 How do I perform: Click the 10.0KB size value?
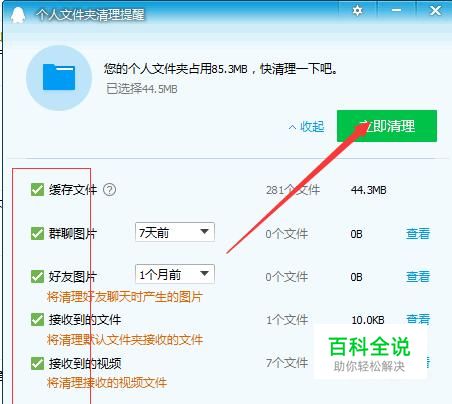pos(368,320)
